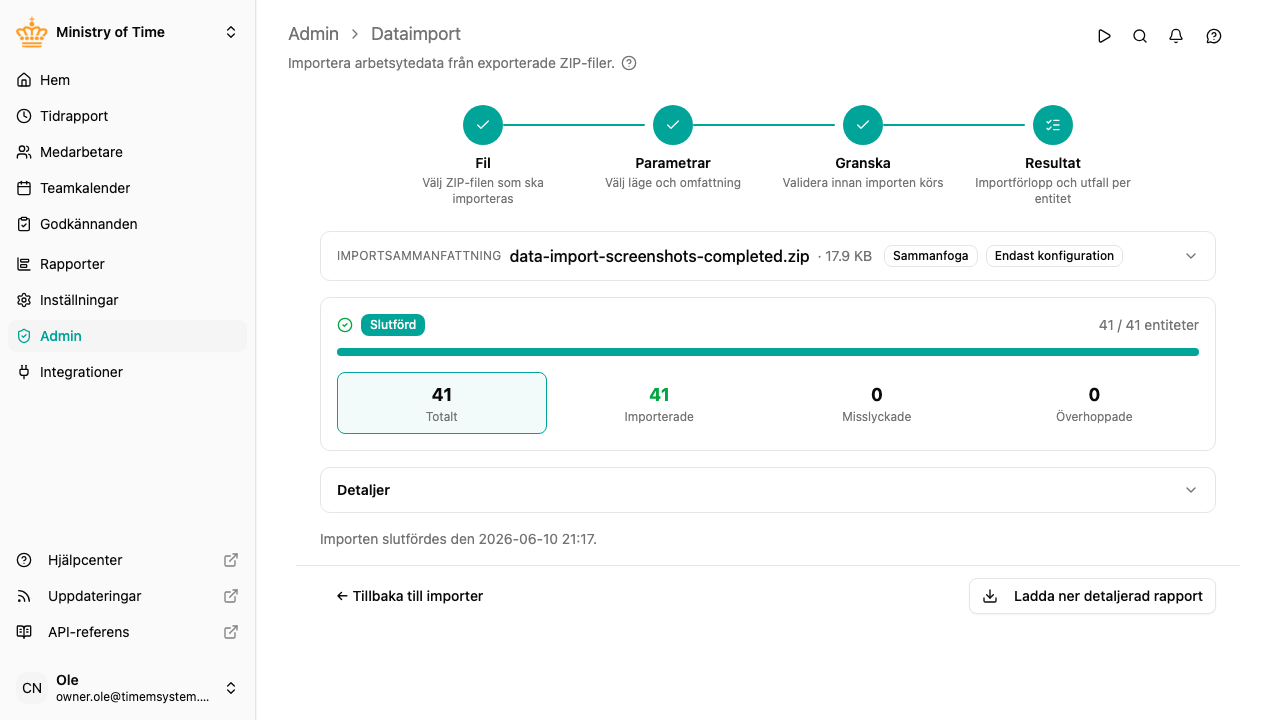Click the Rapporter chart icon
The height and width of the screenshot is (720, 1280).
(x=24, y=264)
